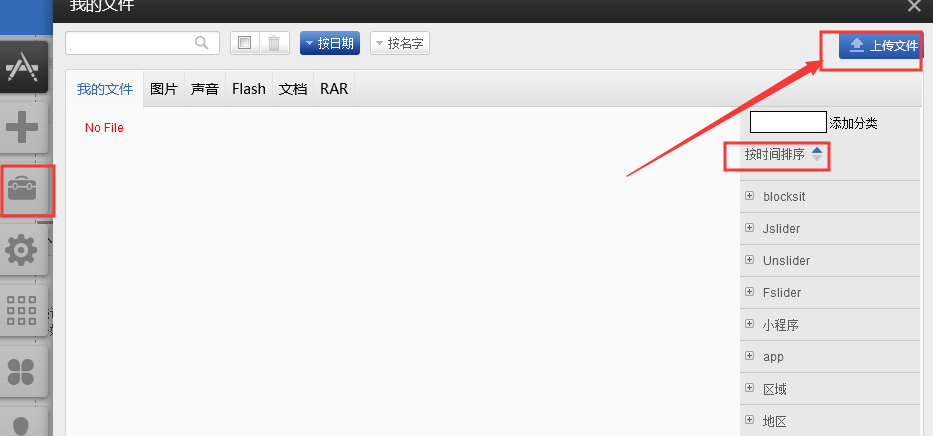Viewport: 933px width, 436px height.
Task: Expand the 小程序 category
Action: coord(750,324)
